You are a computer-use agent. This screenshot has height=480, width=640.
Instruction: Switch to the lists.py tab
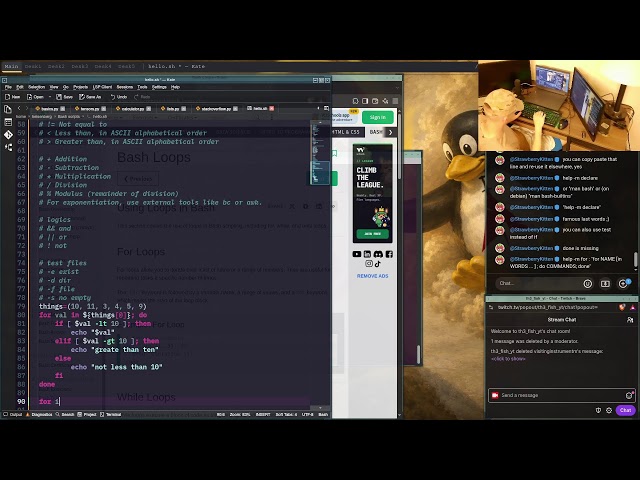point(173,109)
